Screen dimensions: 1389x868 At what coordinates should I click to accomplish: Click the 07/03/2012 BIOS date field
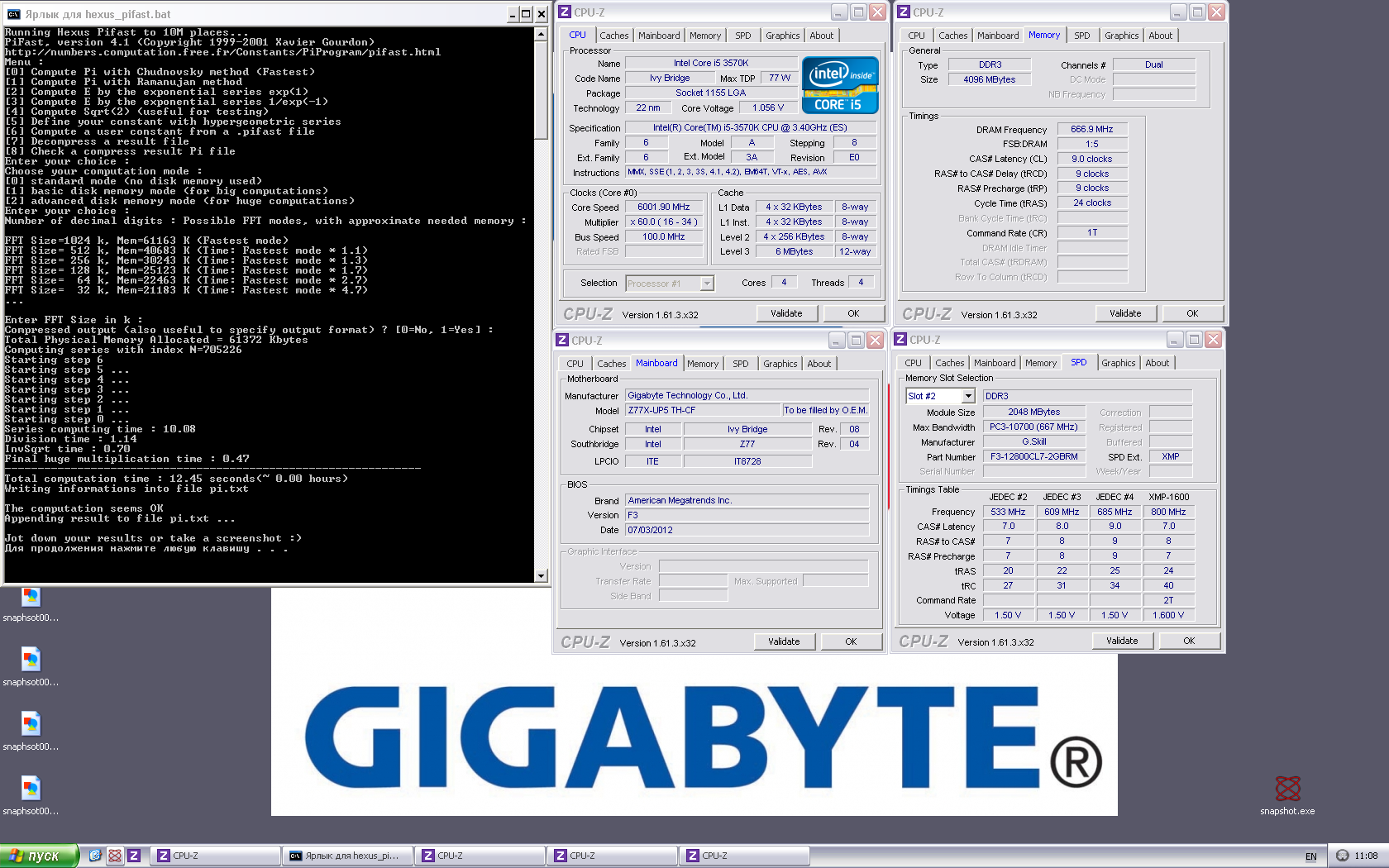747,530
